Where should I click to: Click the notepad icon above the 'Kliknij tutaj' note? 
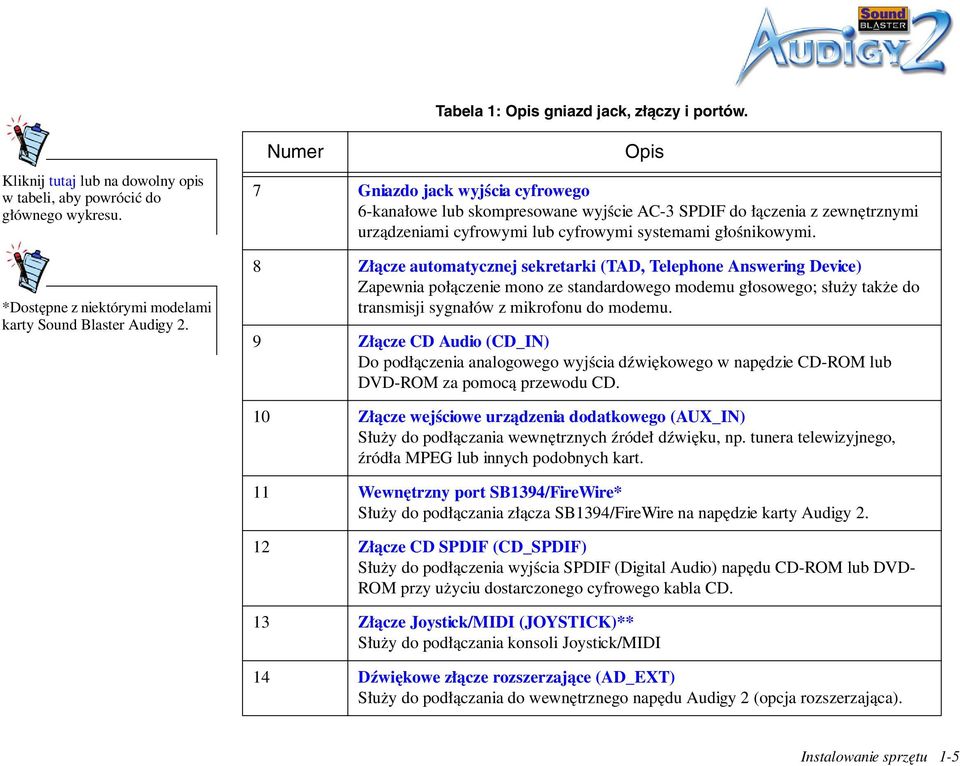[28, 140]
